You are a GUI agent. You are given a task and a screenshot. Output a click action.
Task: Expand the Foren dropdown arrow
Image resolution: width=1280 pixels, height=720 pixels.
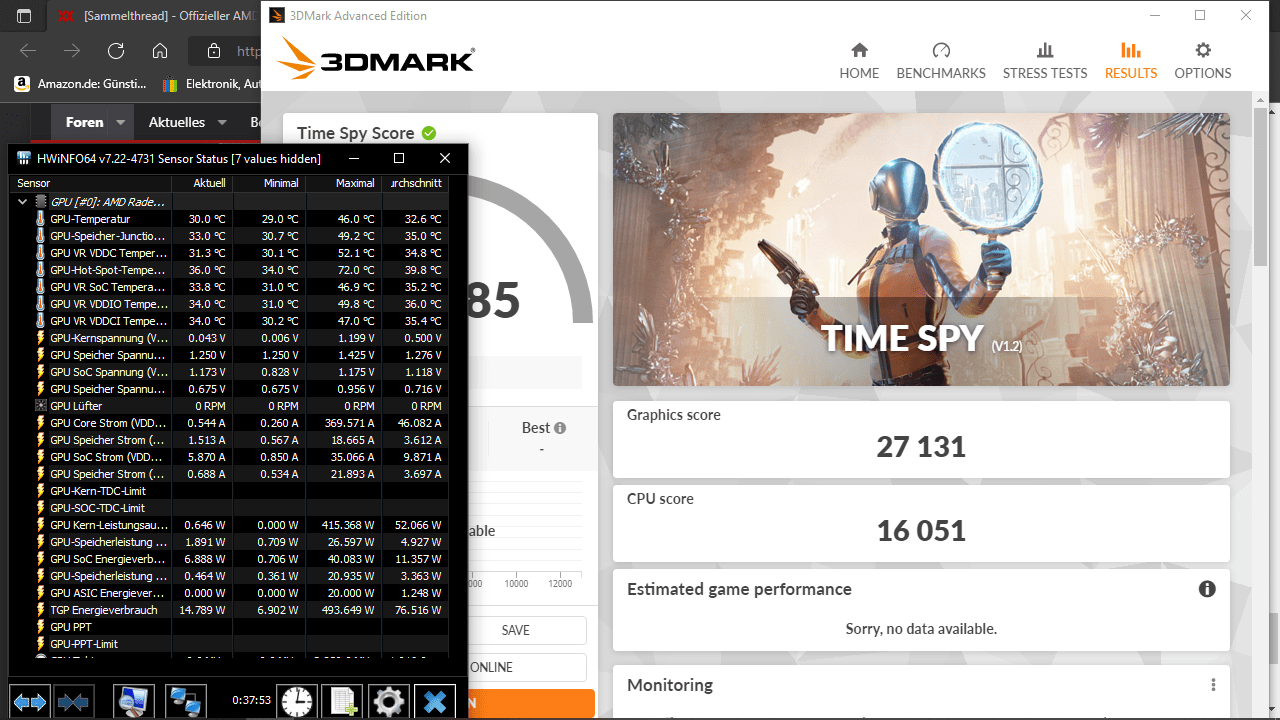121,123
